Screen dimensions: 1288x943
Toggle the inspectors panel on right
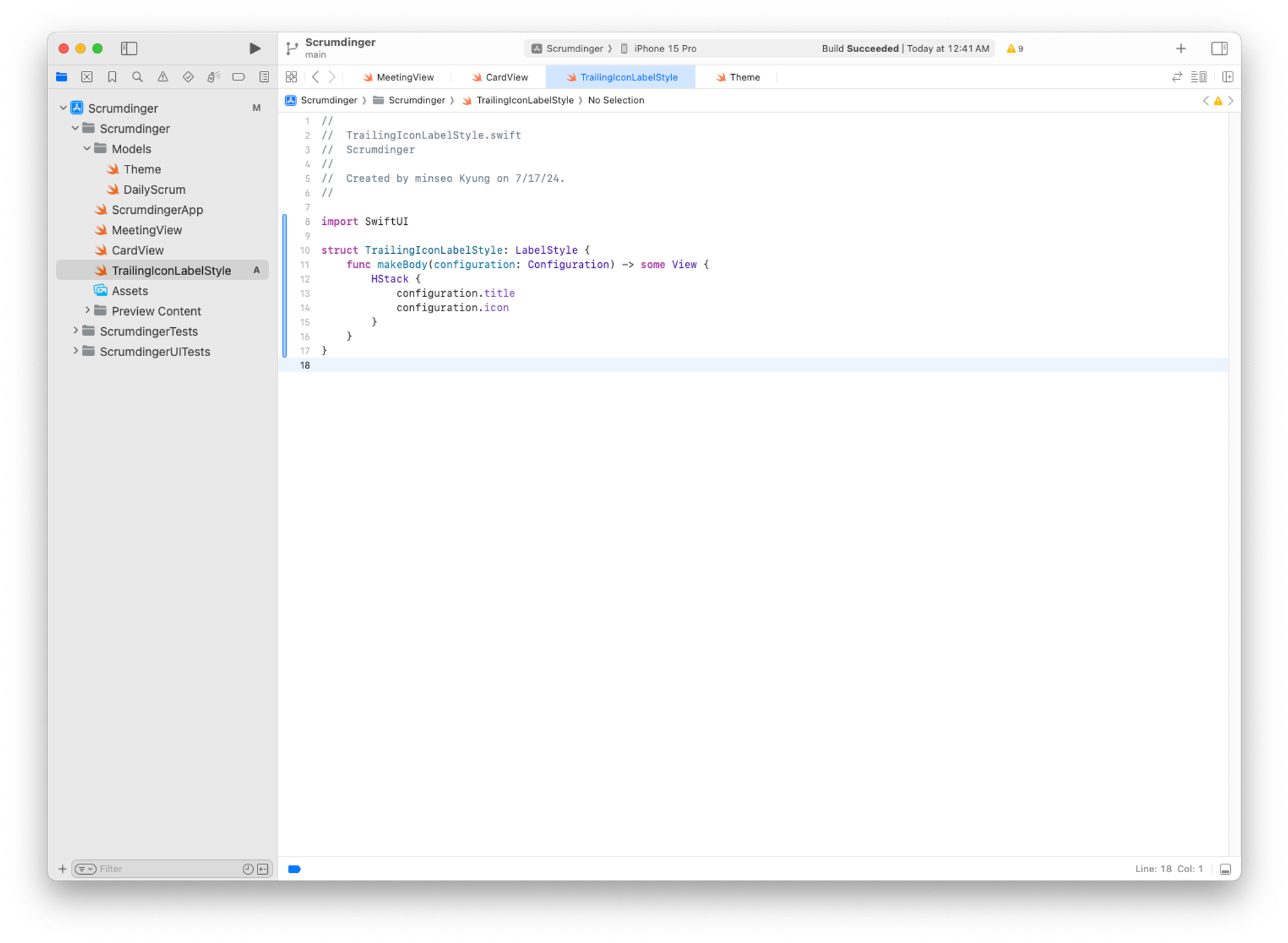coord(1218,48)
